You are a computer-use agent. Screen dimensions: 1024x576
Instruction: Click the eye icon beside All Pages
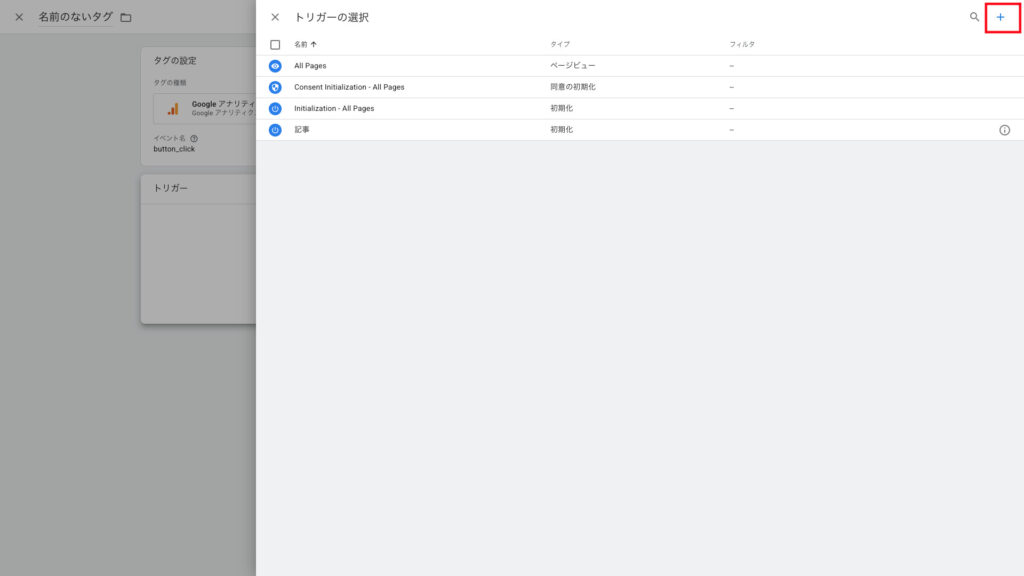(275, 66)
